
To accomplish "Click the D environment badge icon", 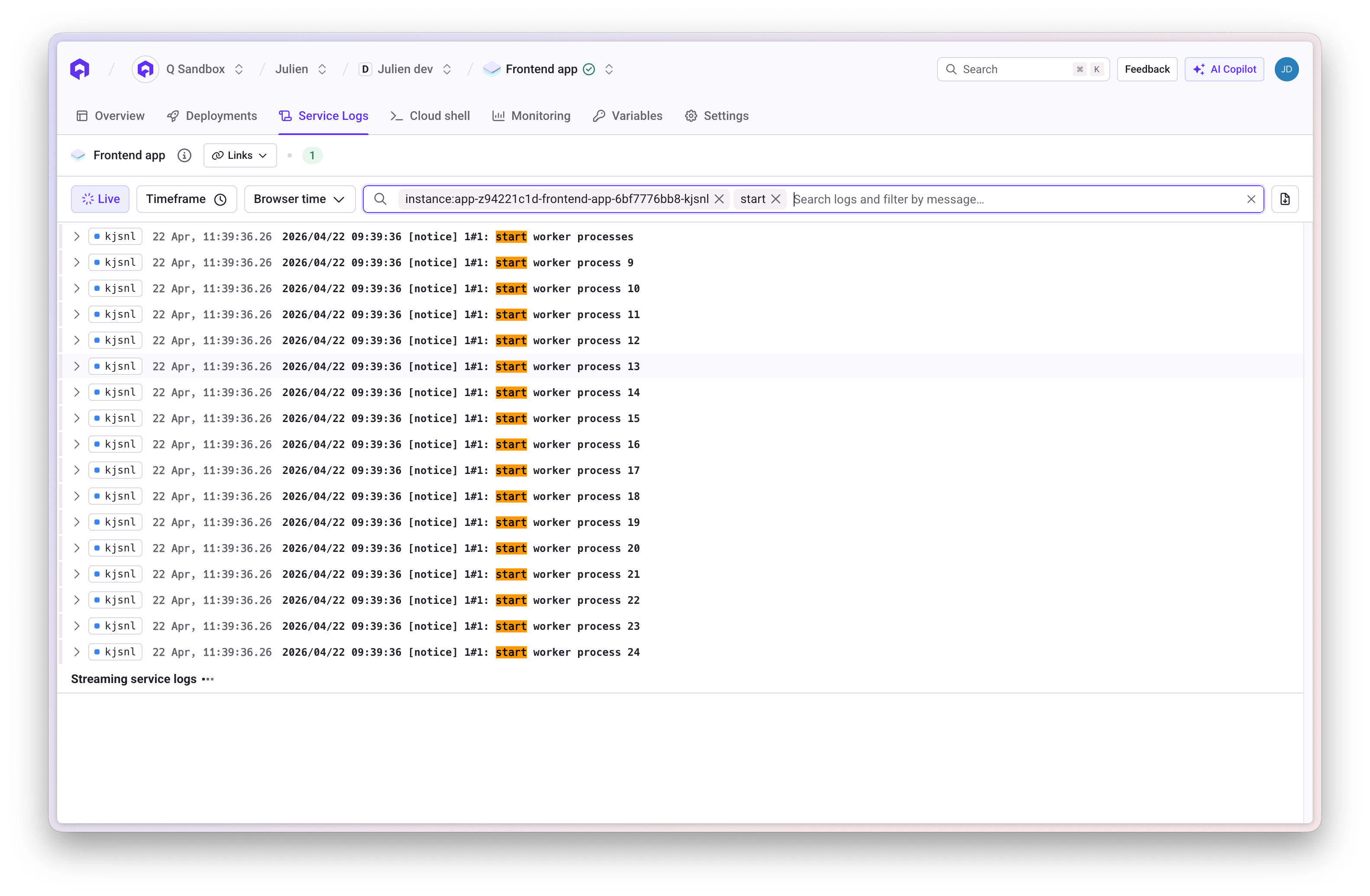I will pyautogui.click(x=365, y=69).
